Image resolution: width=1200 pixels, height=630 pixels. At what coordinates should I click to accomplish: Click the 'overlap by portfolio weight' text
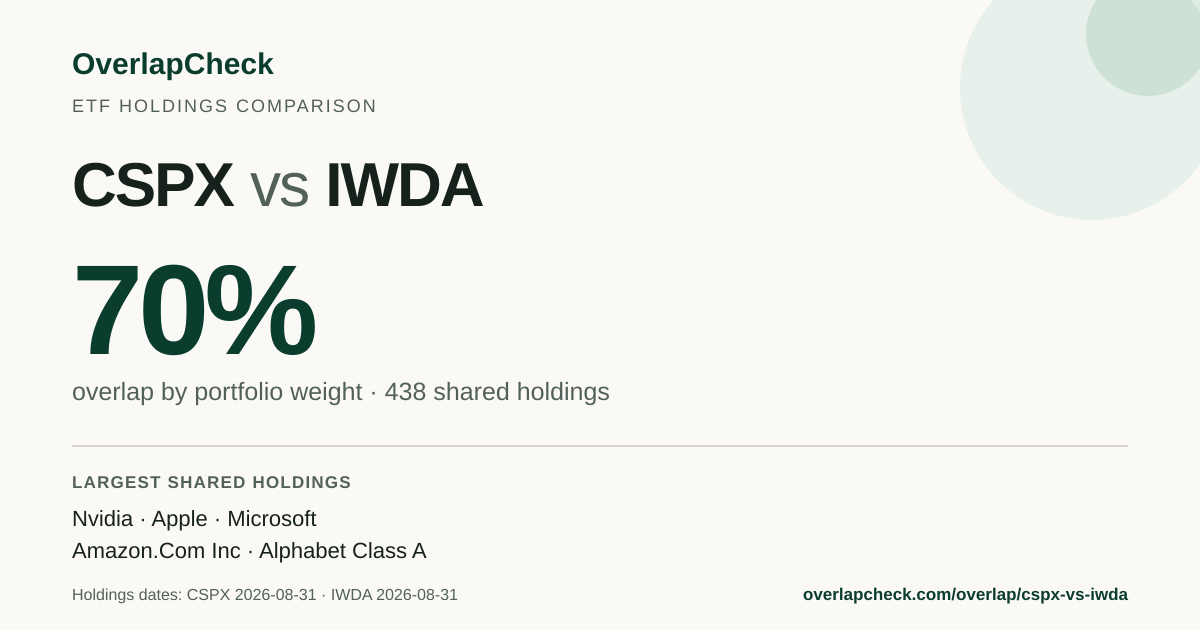click(217, 392)
